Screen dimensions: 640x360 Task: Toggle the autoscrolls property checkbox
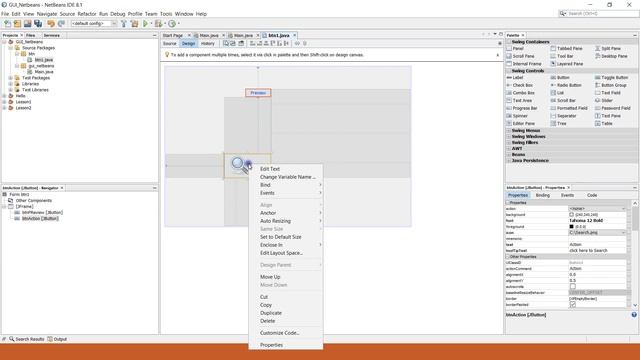pos(573,287)
